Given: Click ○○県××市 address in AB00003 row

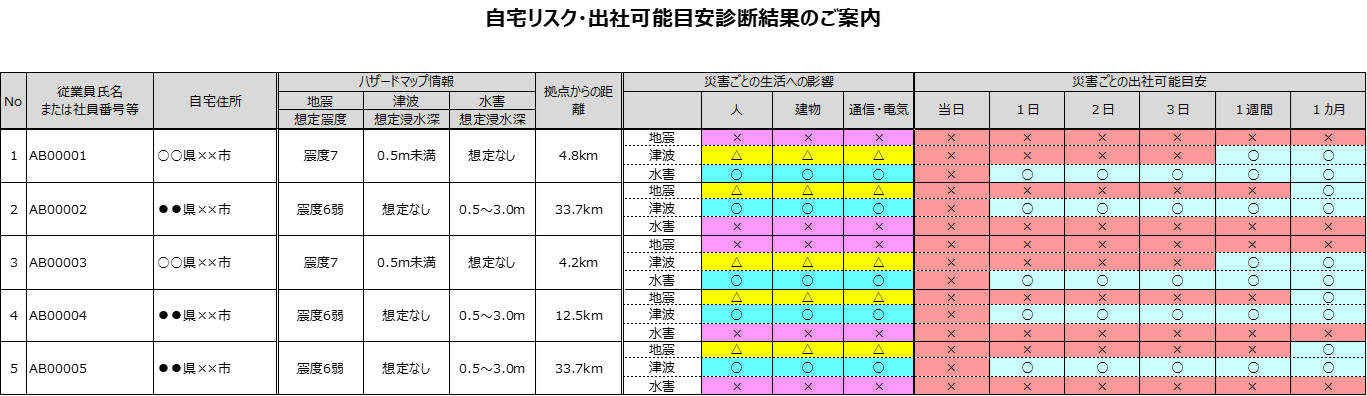Looking at the screenshot, I should (215, 263).
